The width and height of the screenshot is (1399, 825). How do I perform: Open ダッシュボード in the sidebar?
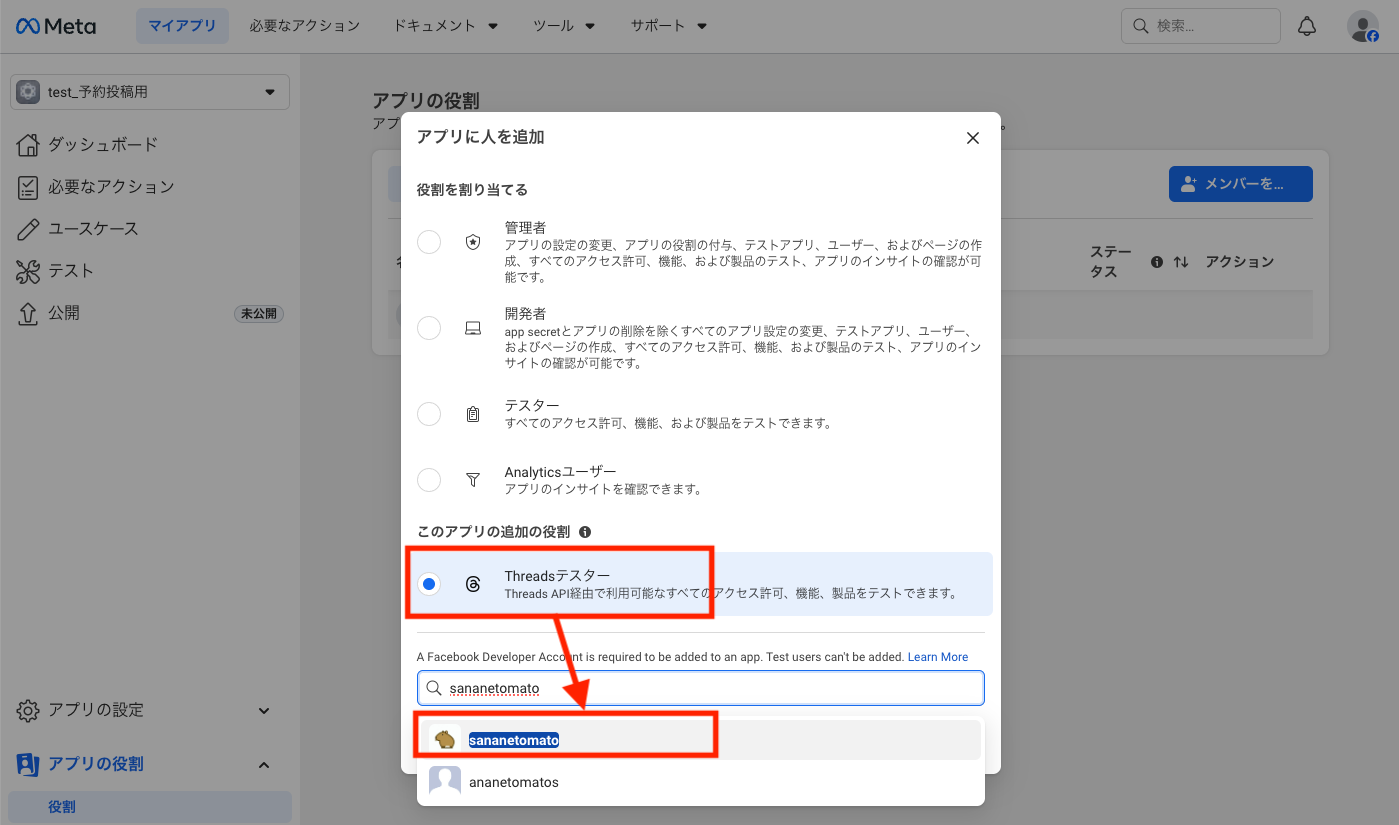coord(102,144)
